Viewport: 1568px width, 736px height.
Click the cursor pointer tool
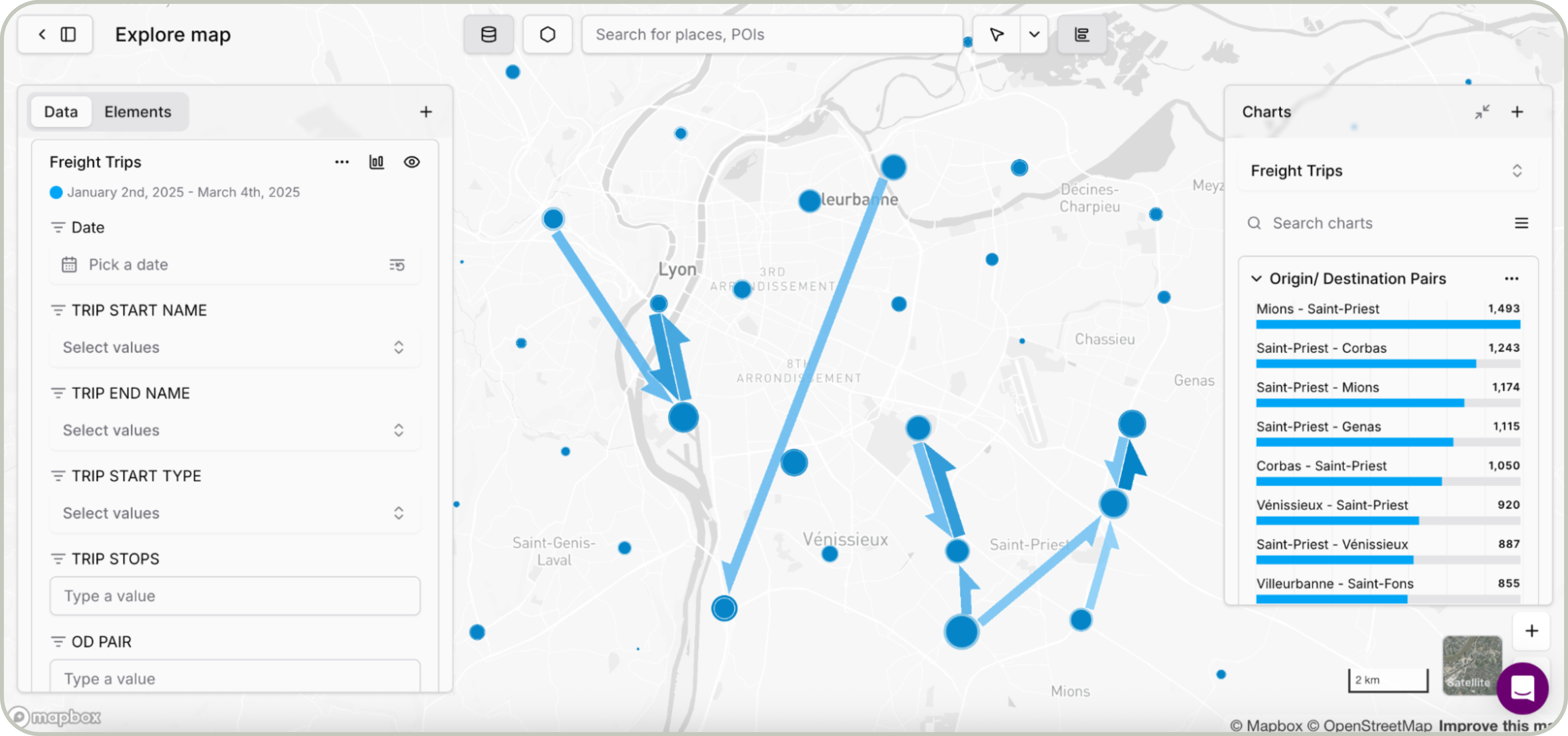click(x=996, y=35)
